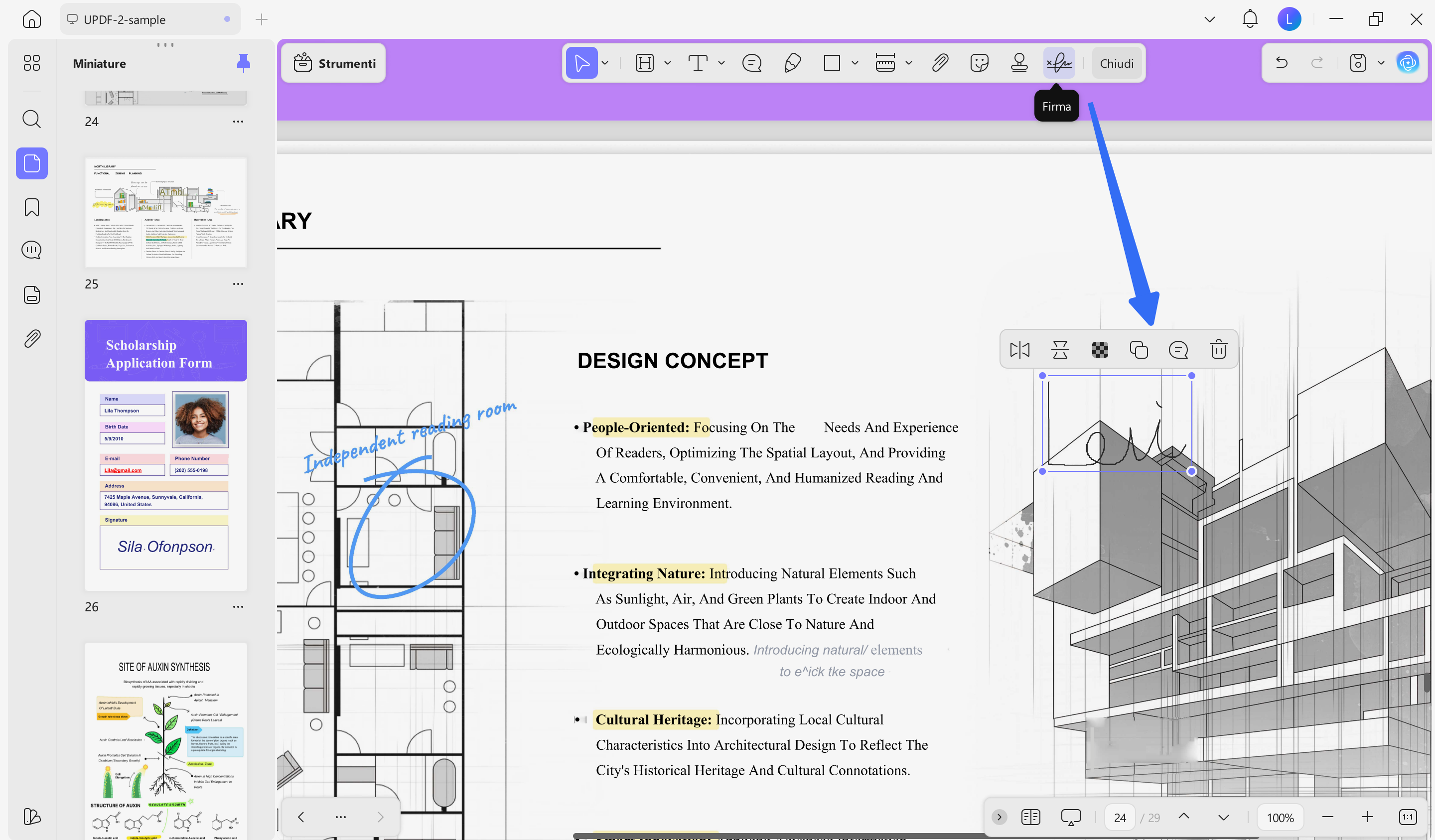Adjust signature opacity checkerboard icon
The width and height of the screenshot is (1435, 840).
click(1100, 350)
